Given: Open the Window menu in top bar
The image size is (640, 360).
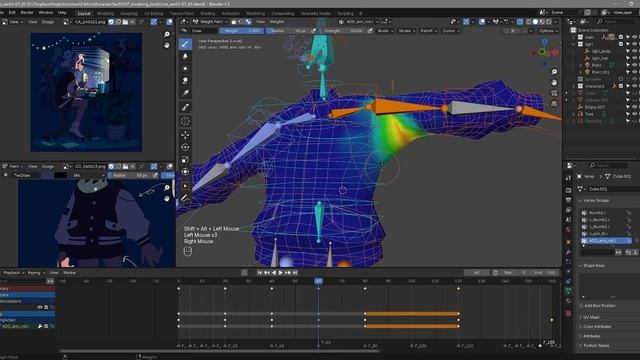Looking at the screenshot, I should point(46,13).
